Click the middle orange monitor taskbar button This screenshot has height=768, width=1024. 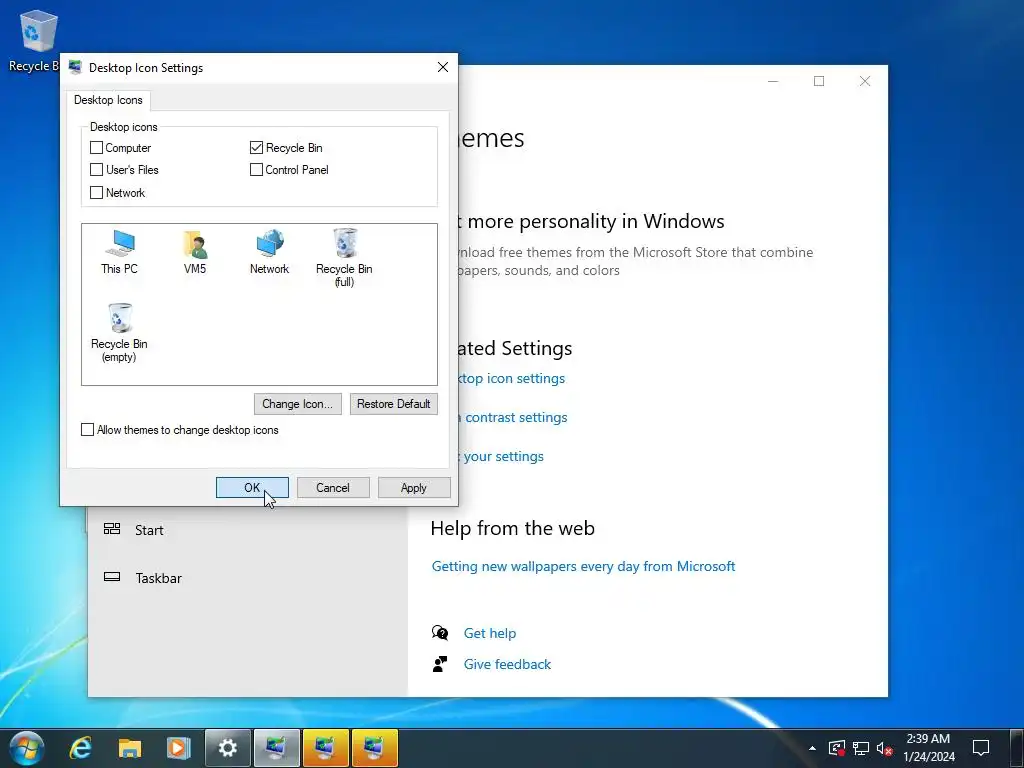coord(326,748)
